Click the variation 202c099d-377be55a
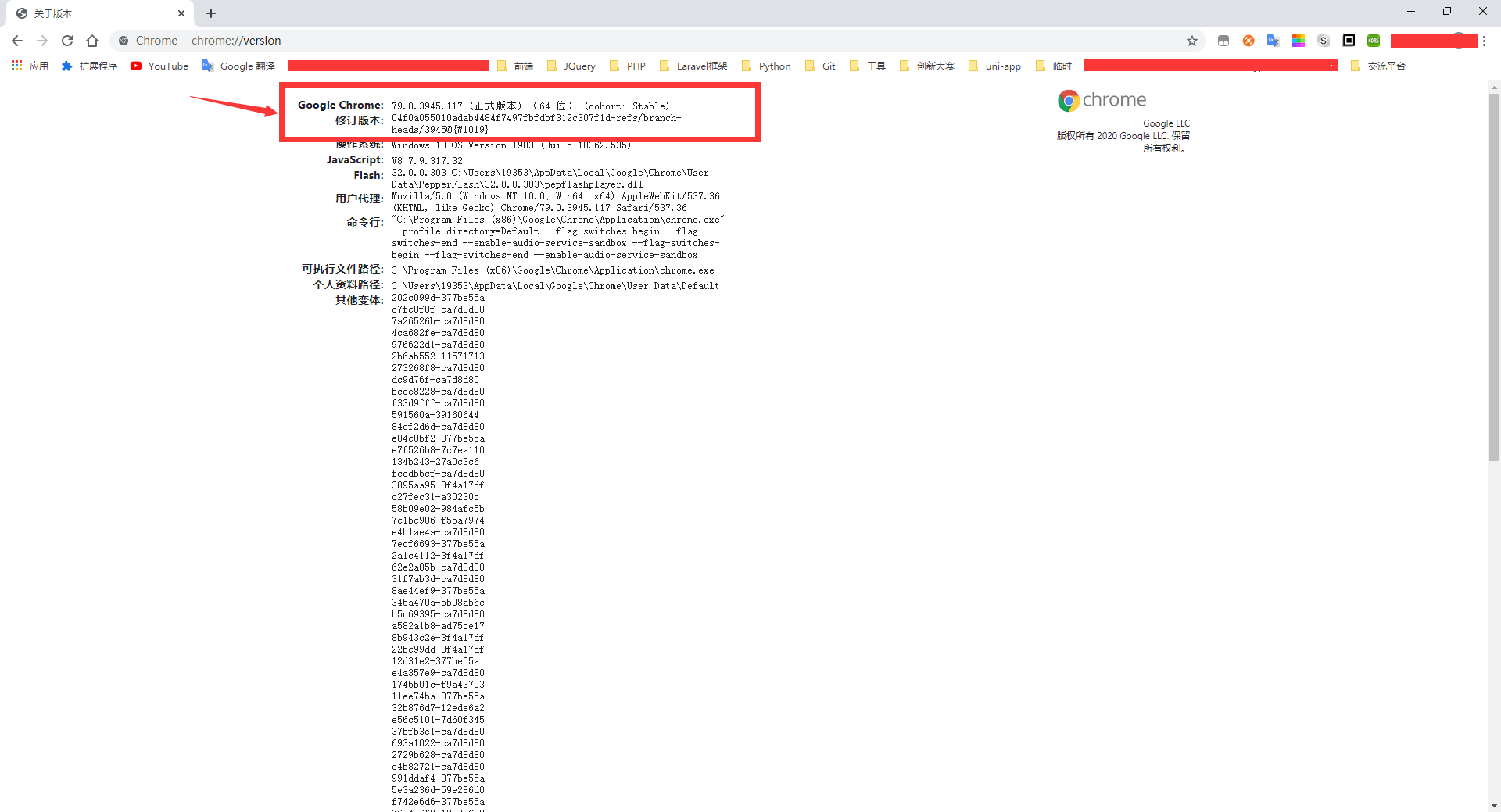 [438, 298]
